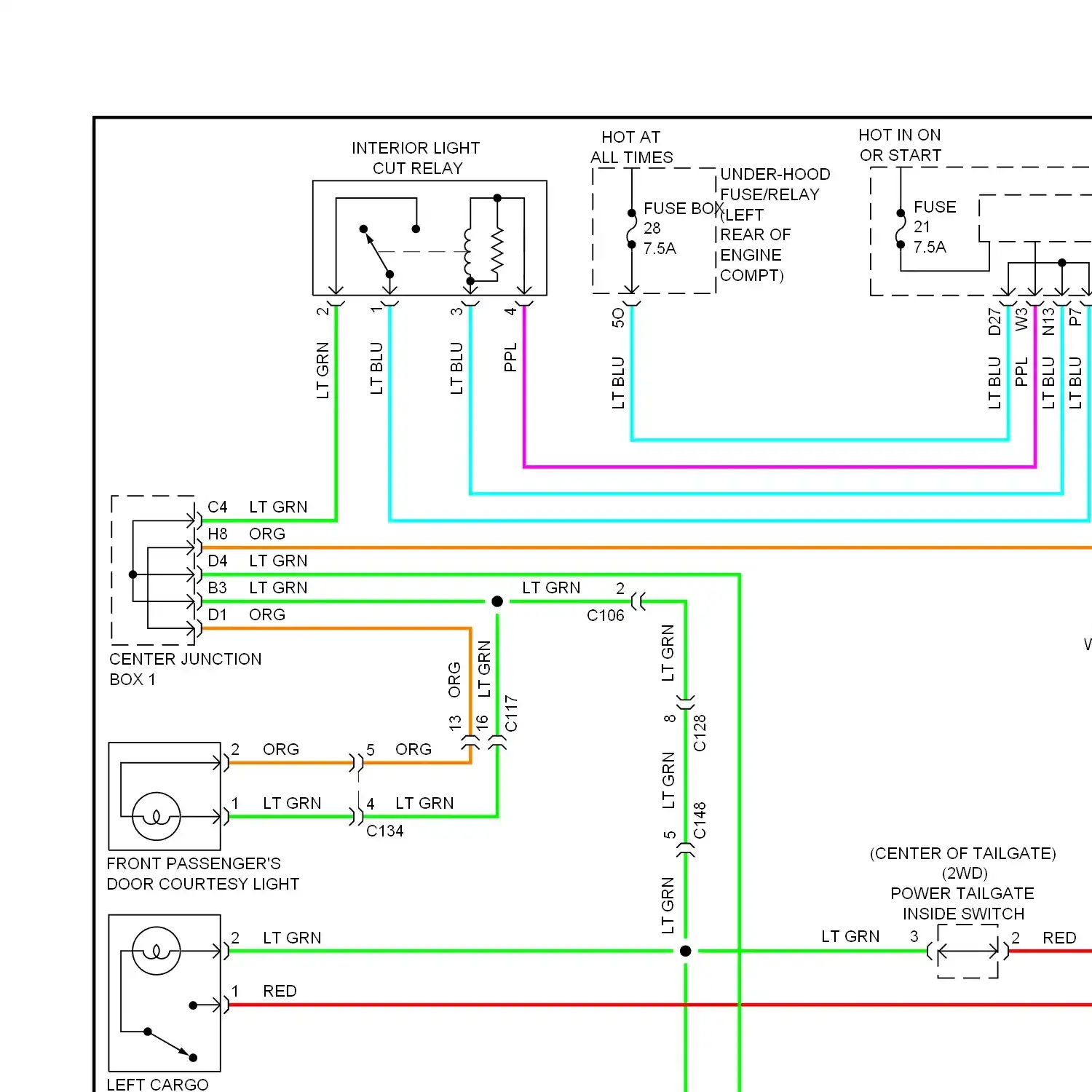1092x1092 pixels.
Task: Click the splice dot below connector C148
Action: pos(685,951)
